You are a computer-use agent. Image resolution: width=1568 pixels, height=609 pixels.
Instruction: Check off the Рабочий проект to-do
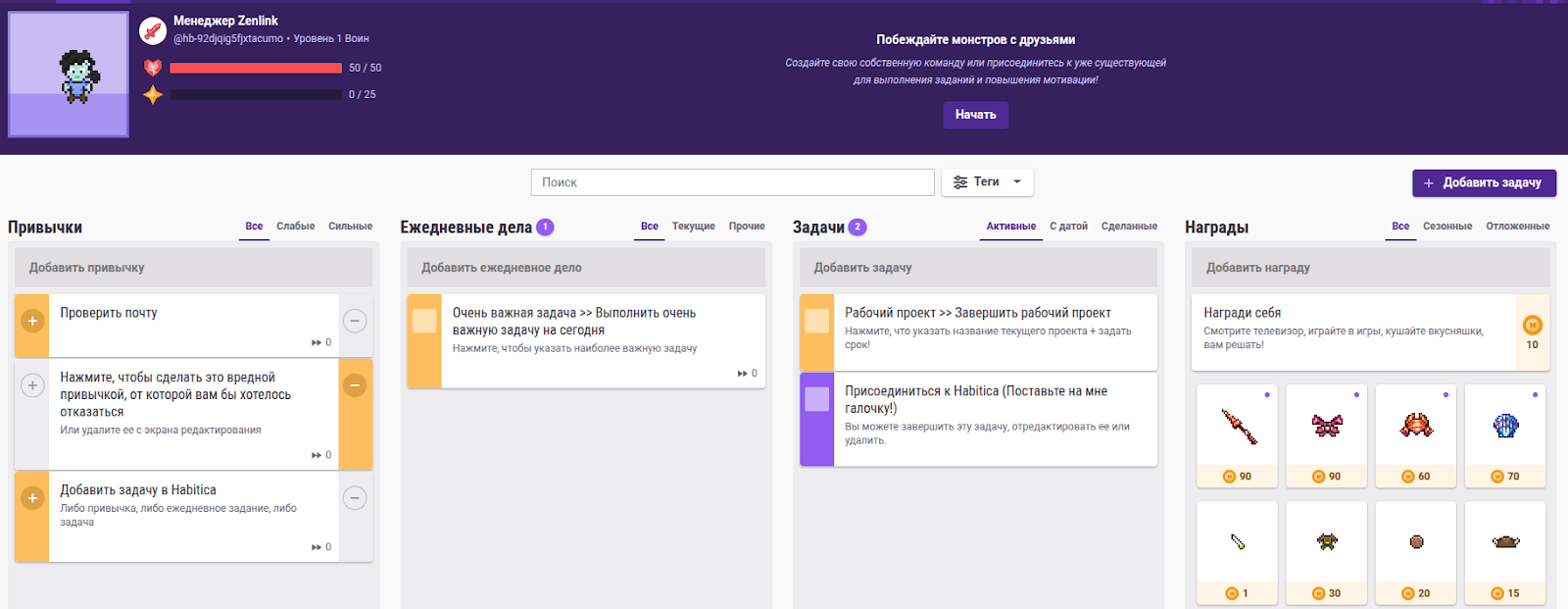point(816,321)
